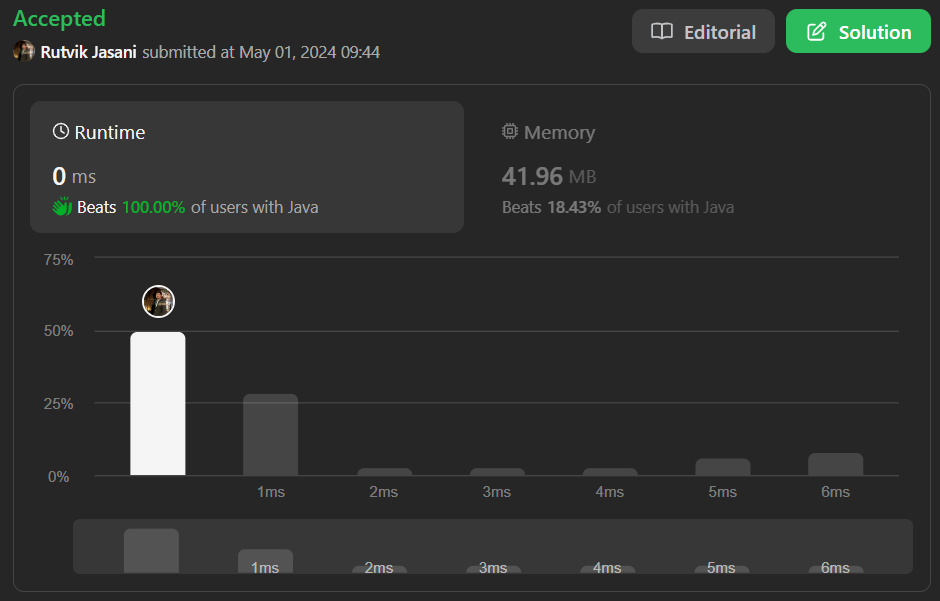This screenshot has width=940, height=601.
Task: Switch to the Runtime stats panel
Action: tap(246, 167)
